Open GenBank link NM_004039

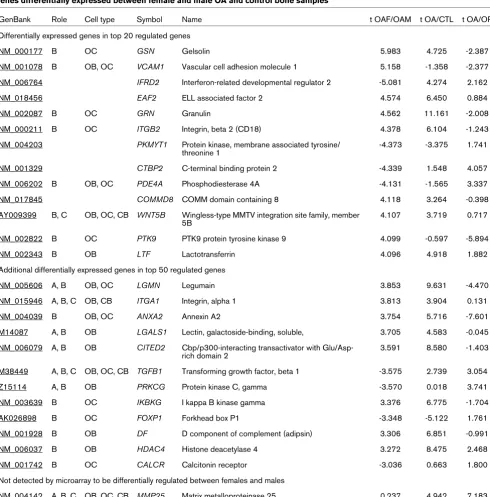pos(21,317)
